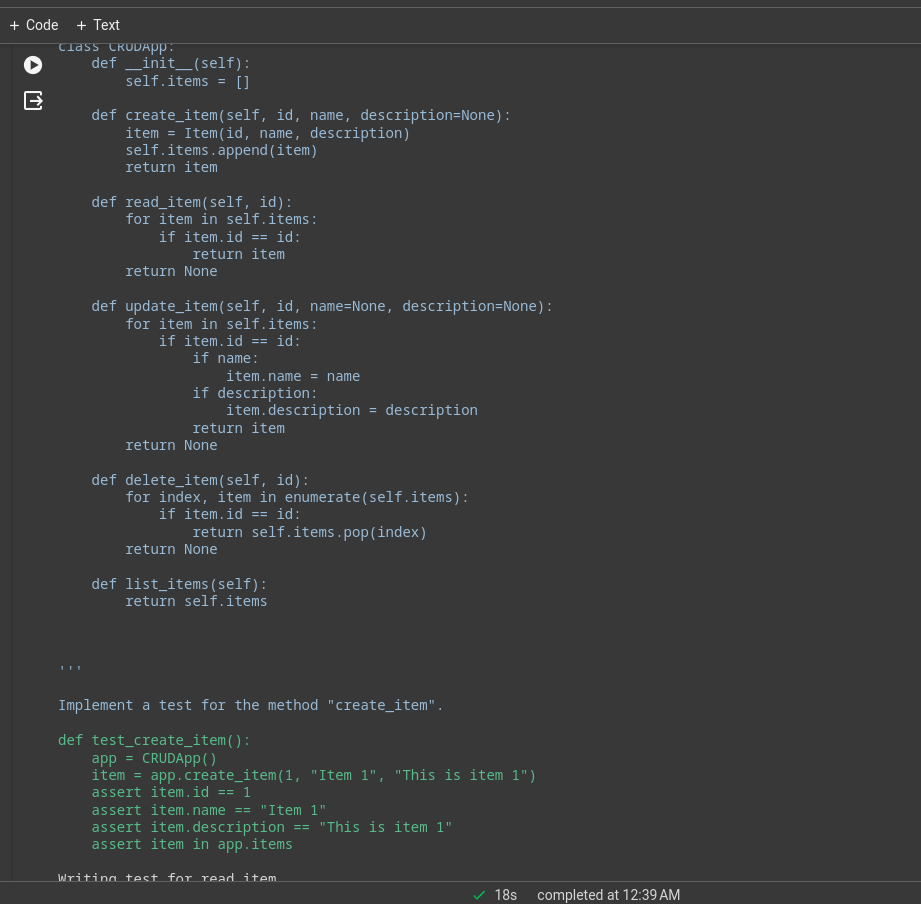Click the "completed at 12:39 AM" status

[608, 895]
